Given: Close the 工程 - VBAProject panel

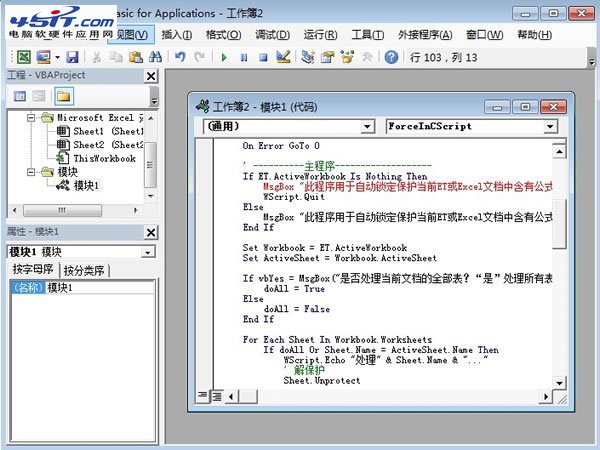Looking at the screenshot, I should [x=152, y=76].
